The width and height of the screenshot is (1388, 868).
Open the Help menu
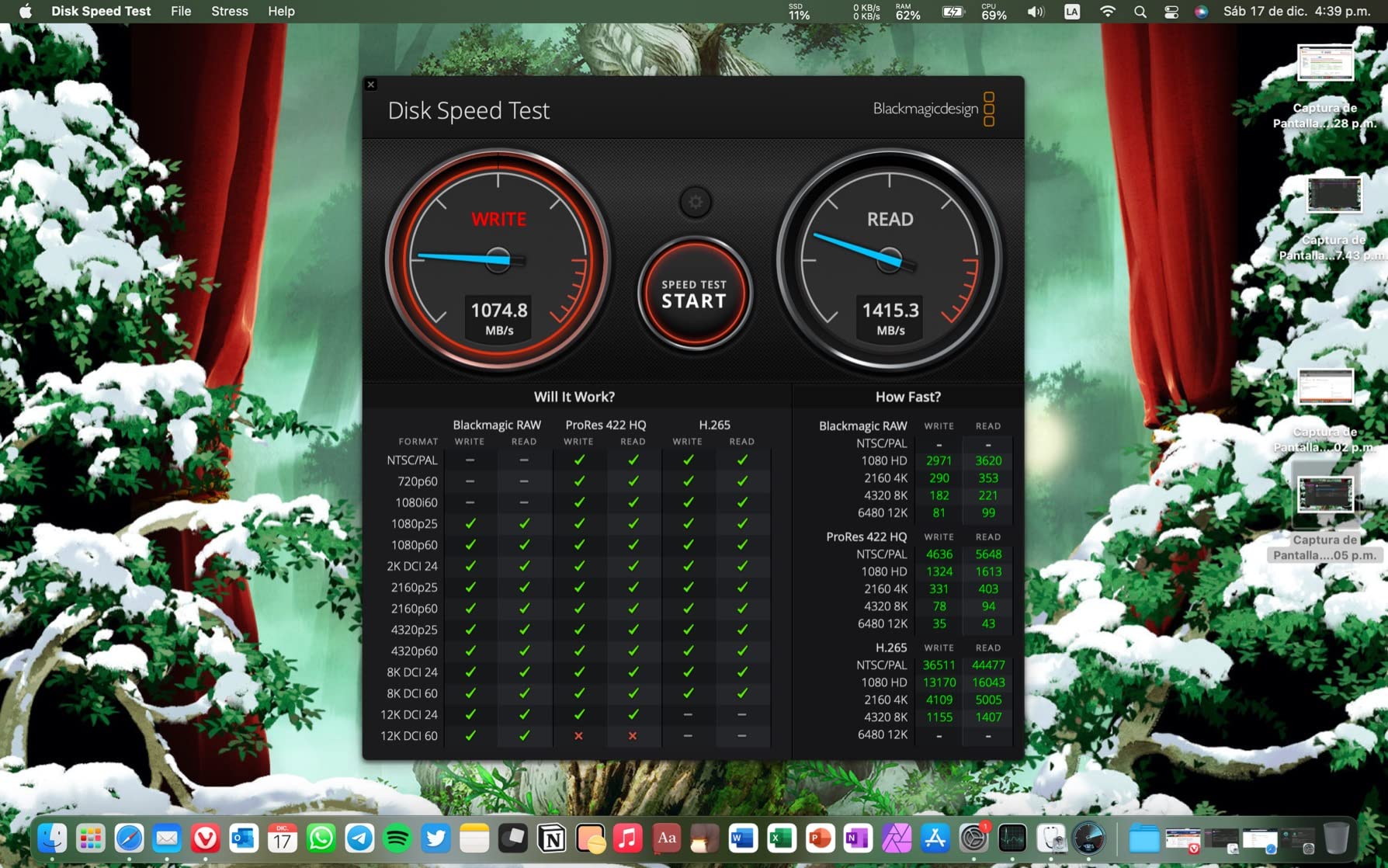[x=281, y=11]
